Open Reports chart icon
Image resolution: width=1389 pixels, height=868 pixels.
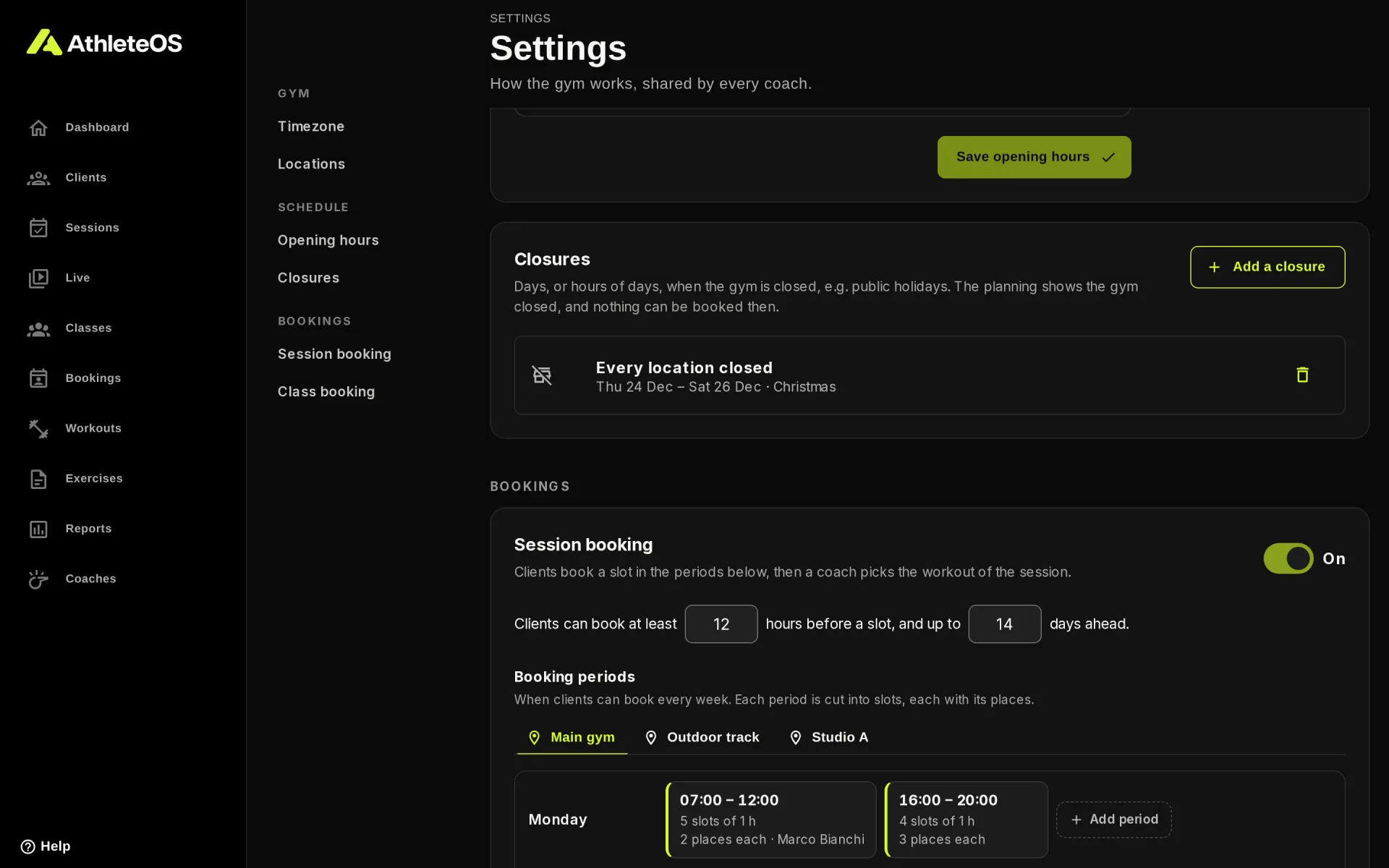coord(38,529)
